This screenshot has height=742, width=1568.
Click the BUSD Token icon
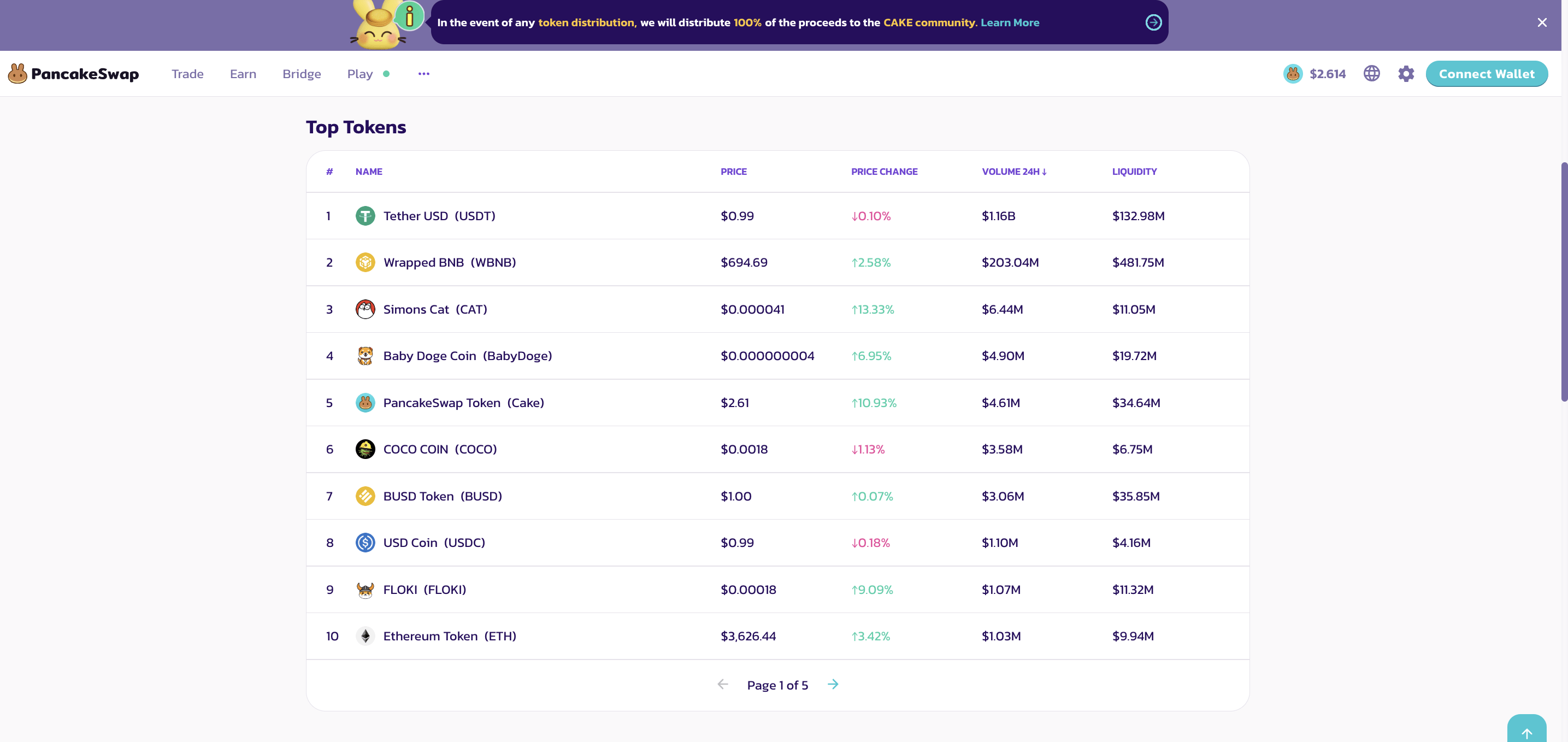click(365, 496)
